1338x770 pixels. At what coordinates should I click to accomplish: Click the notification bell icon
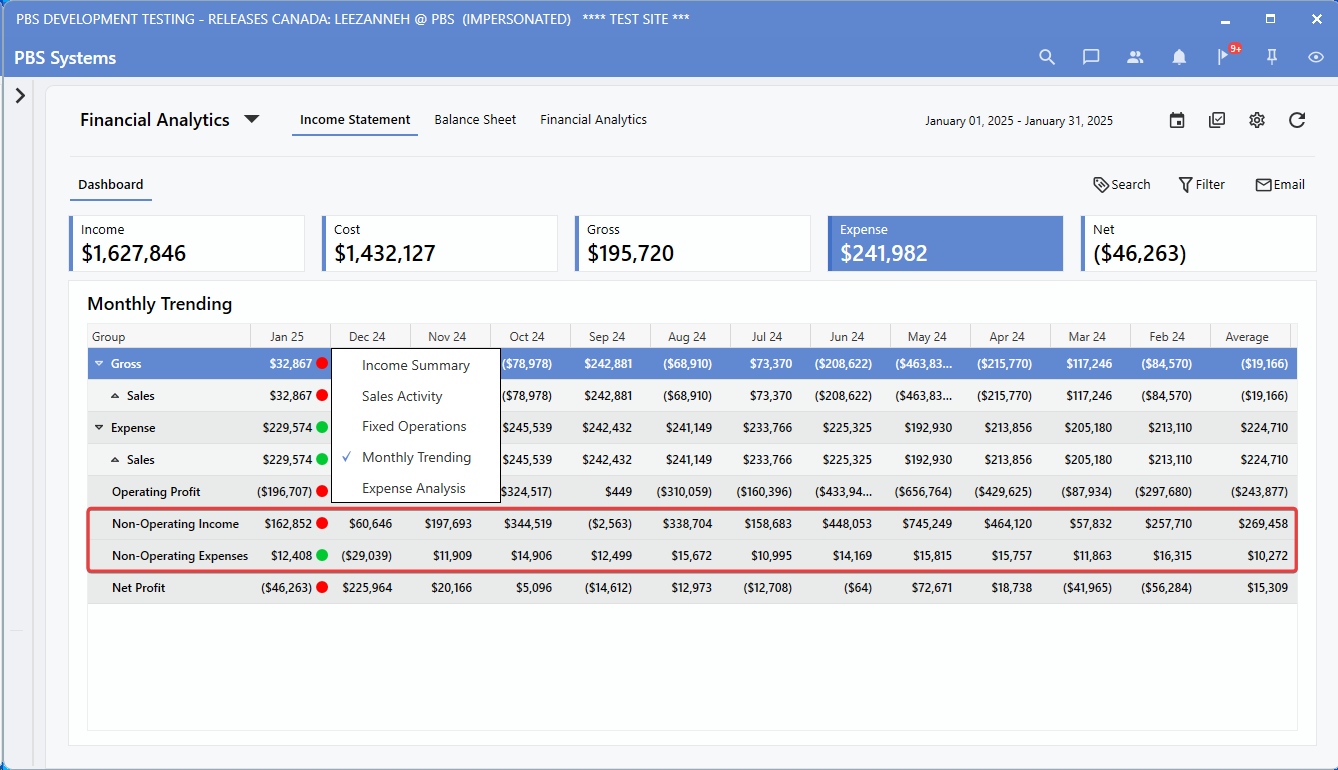click(1179, 58)
